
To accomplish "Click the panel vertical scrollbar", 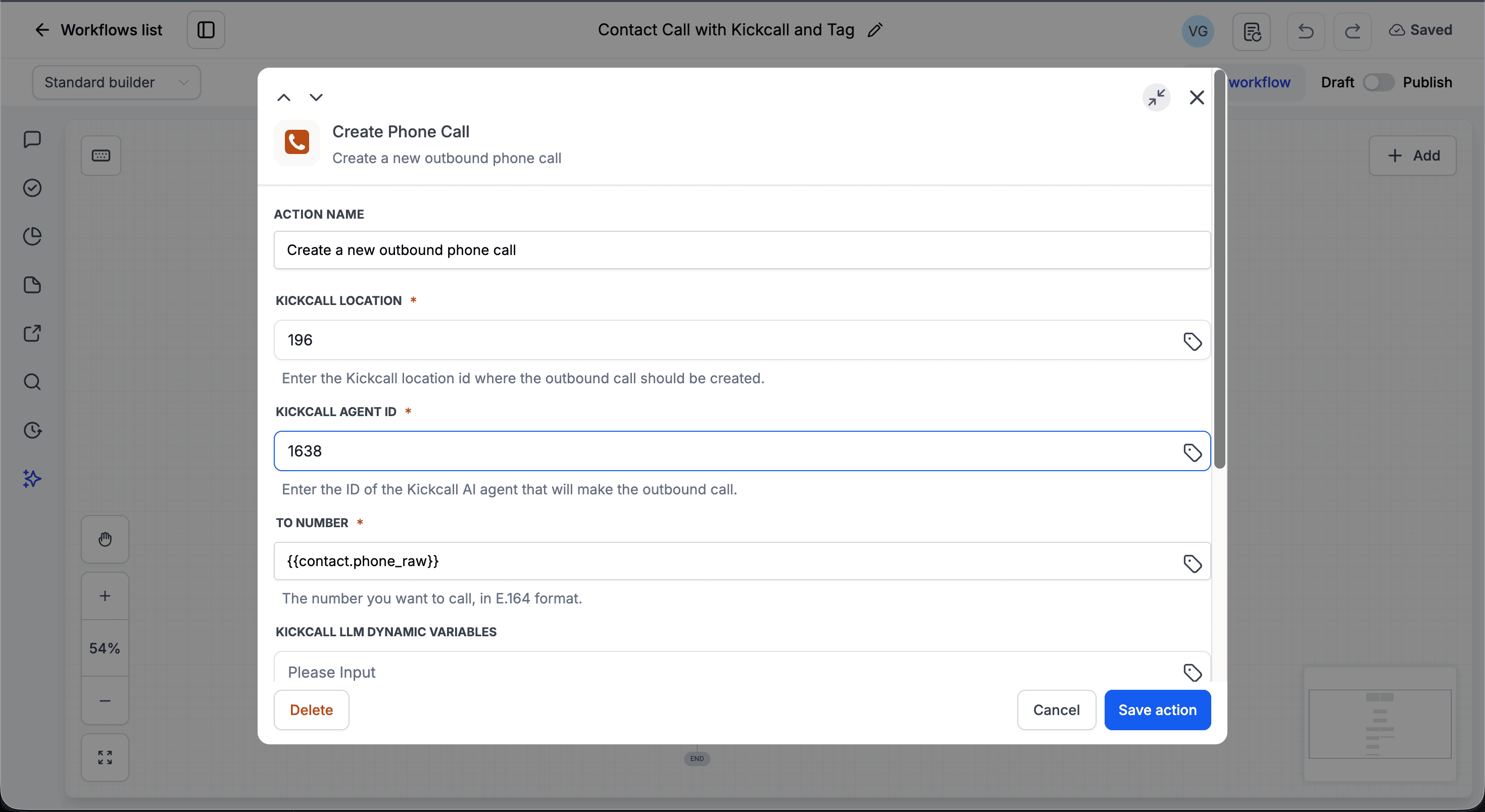I will (x=1219, y=269).
